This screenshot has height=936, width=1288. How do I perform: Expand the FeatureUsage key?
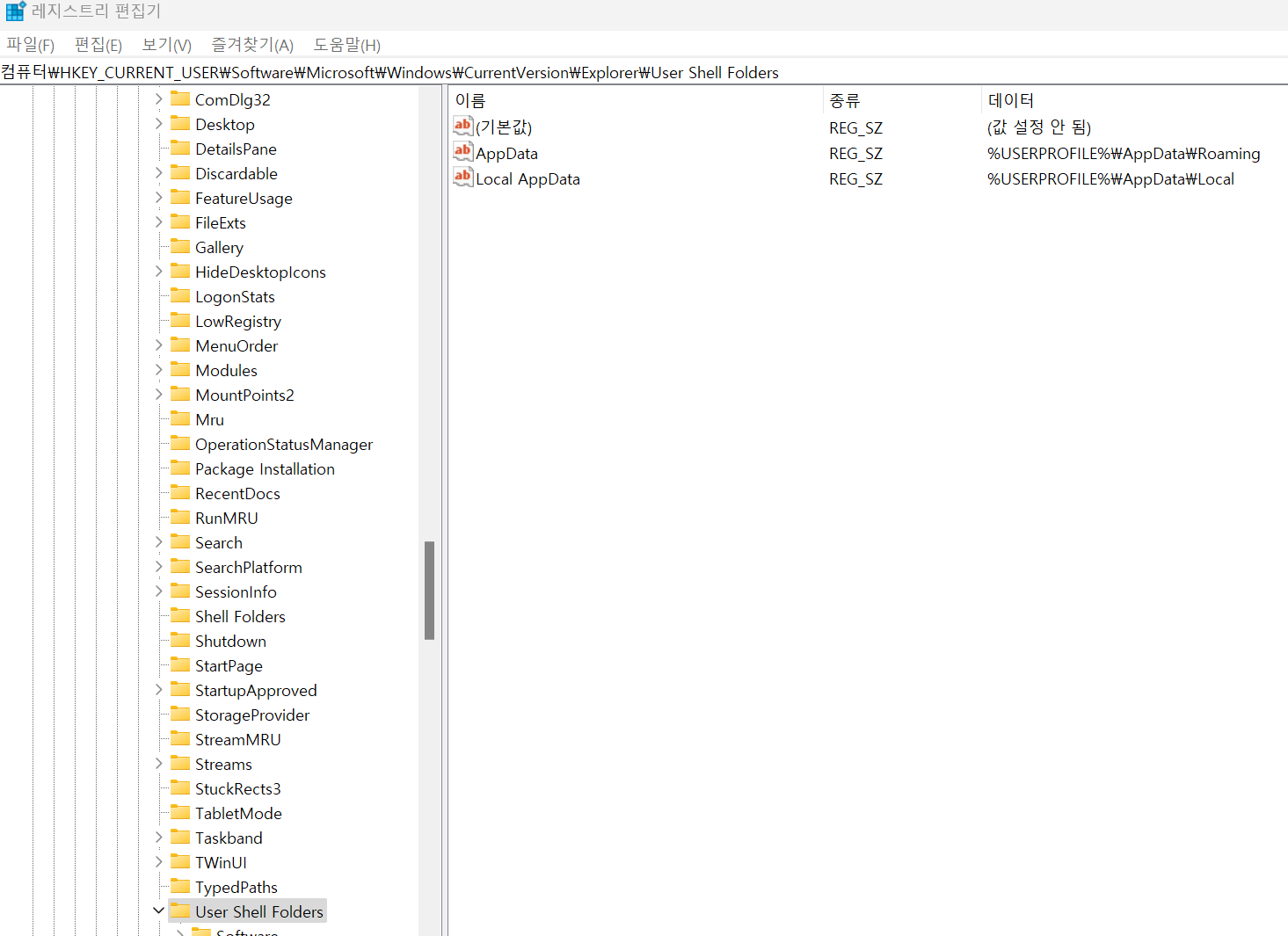pos(159,198)
